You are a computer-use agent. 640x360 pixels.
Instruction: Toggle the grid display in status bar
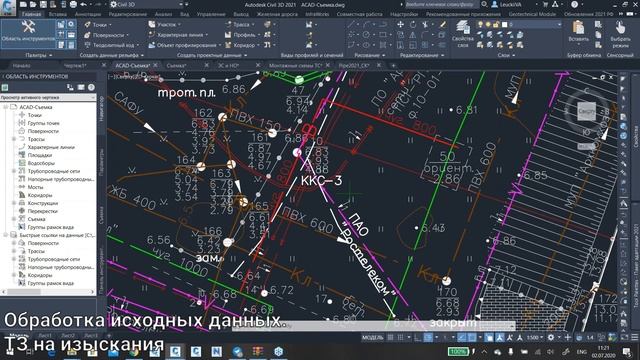tap(391, 338)
